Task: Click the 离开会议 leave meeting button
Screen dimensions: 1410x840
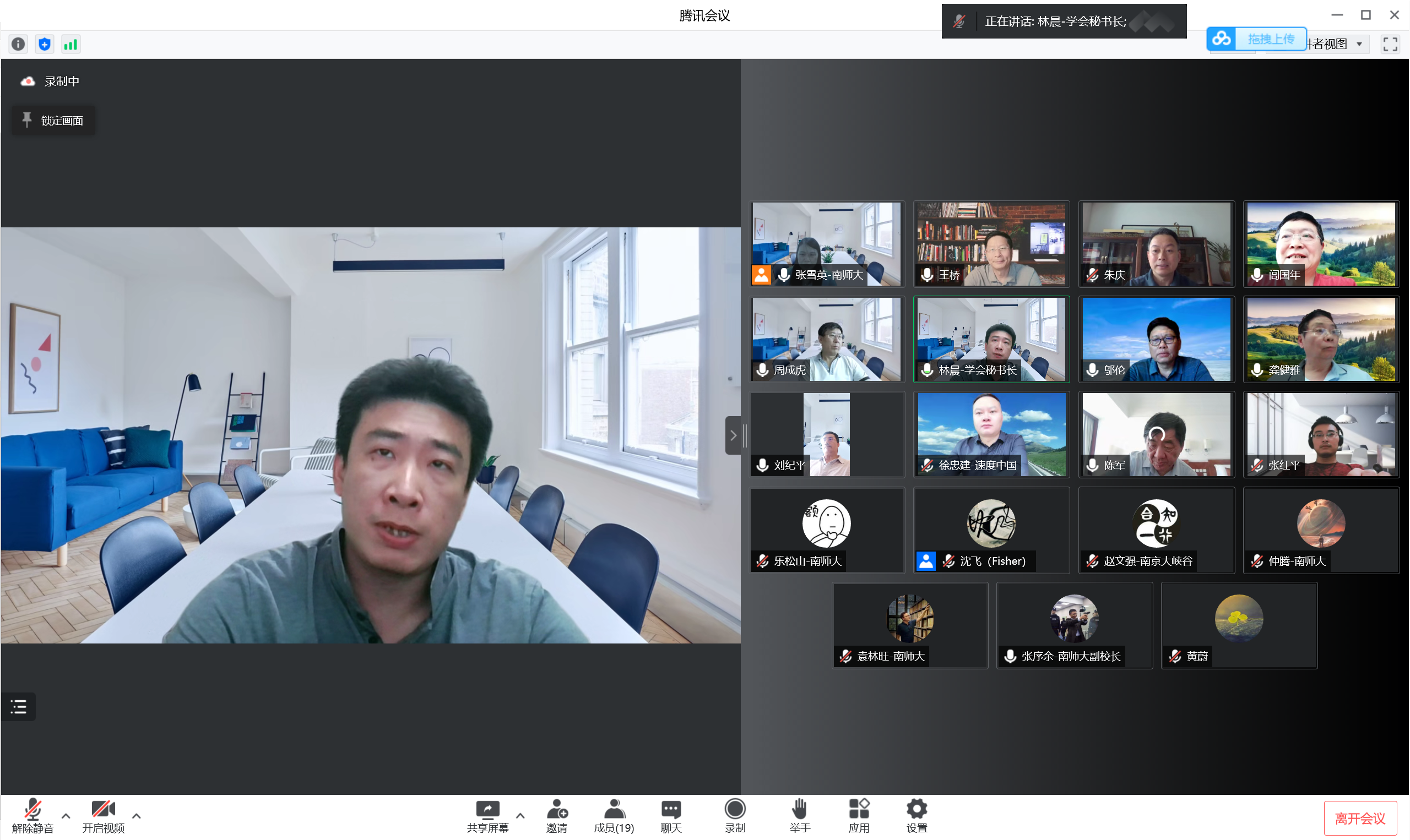Action: coord(1360,819)
